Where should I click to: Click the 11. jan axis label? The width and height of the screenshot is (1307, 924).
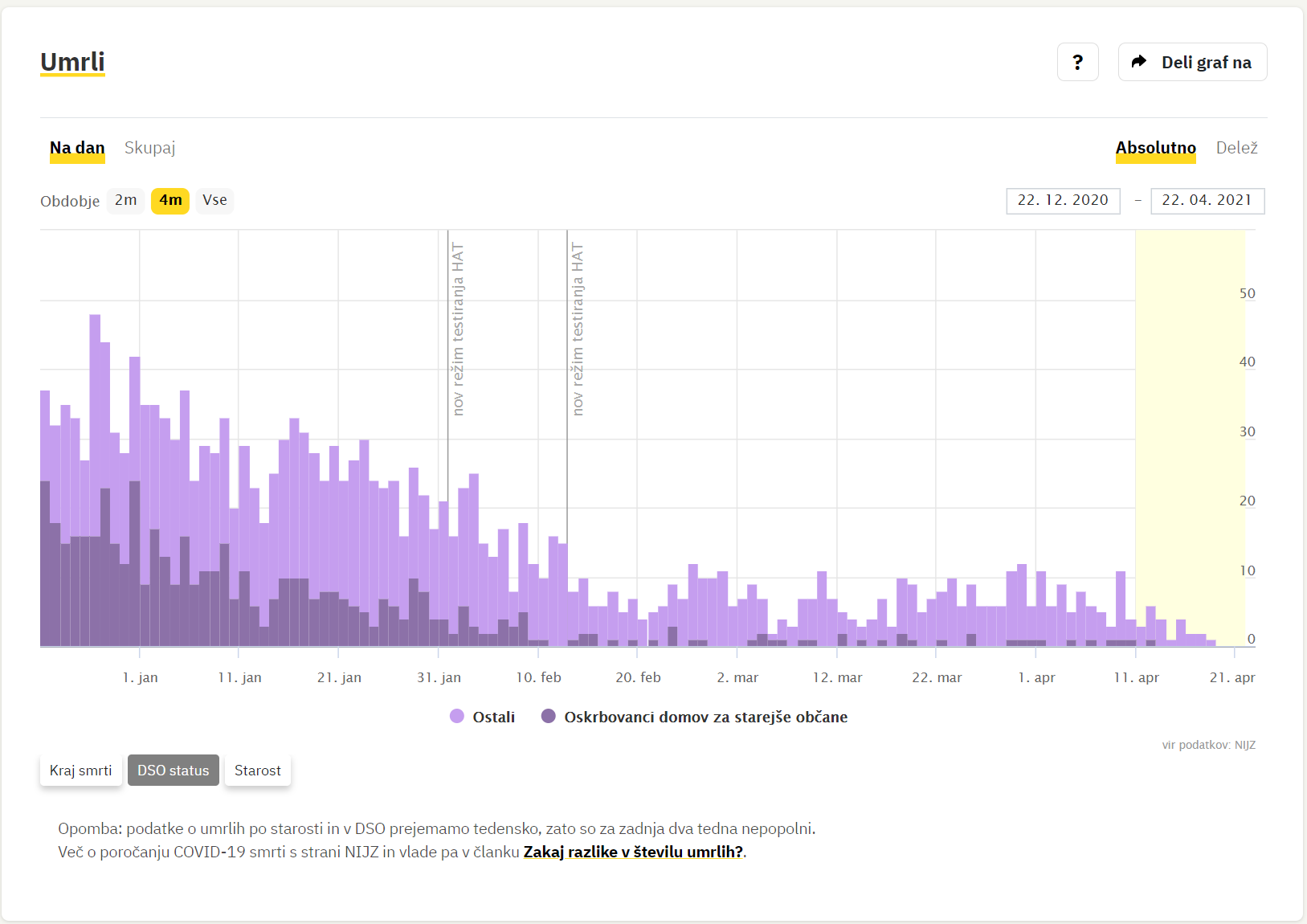coord(239,677)
